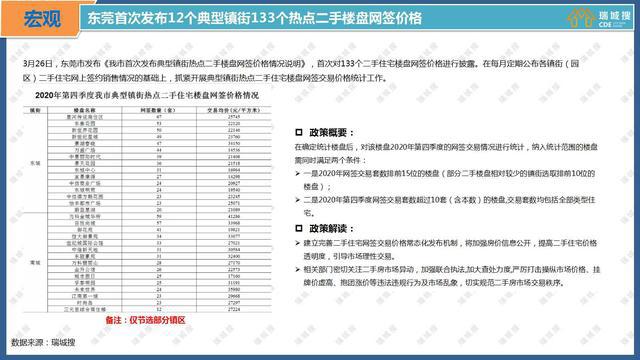Click the 交易均价 column header
This screenshot has height=360, width=640.
point(234,110)
